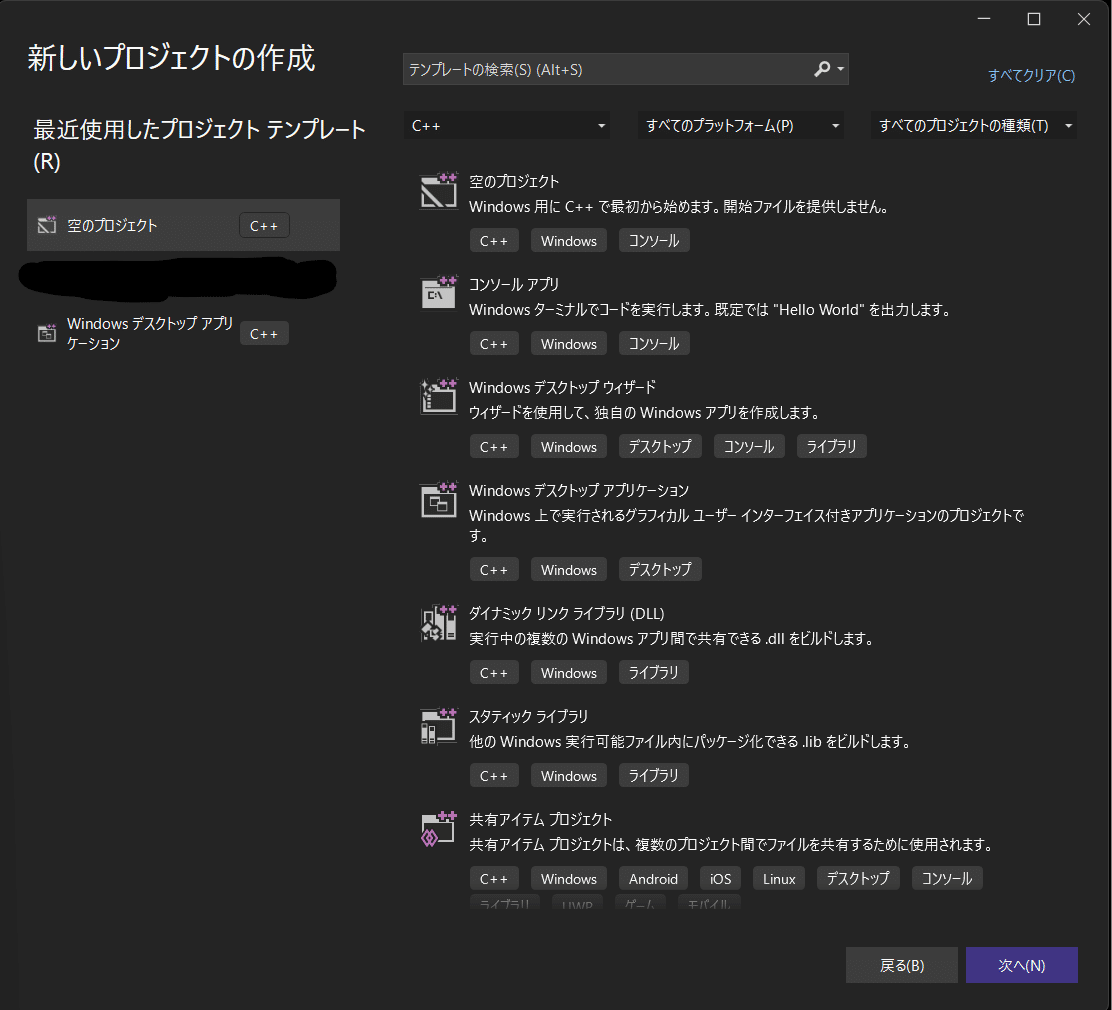Click the Windows デスクトップ アプリケーション template icon
This screenshot has width=1112, height=1010.
point(438,499)
